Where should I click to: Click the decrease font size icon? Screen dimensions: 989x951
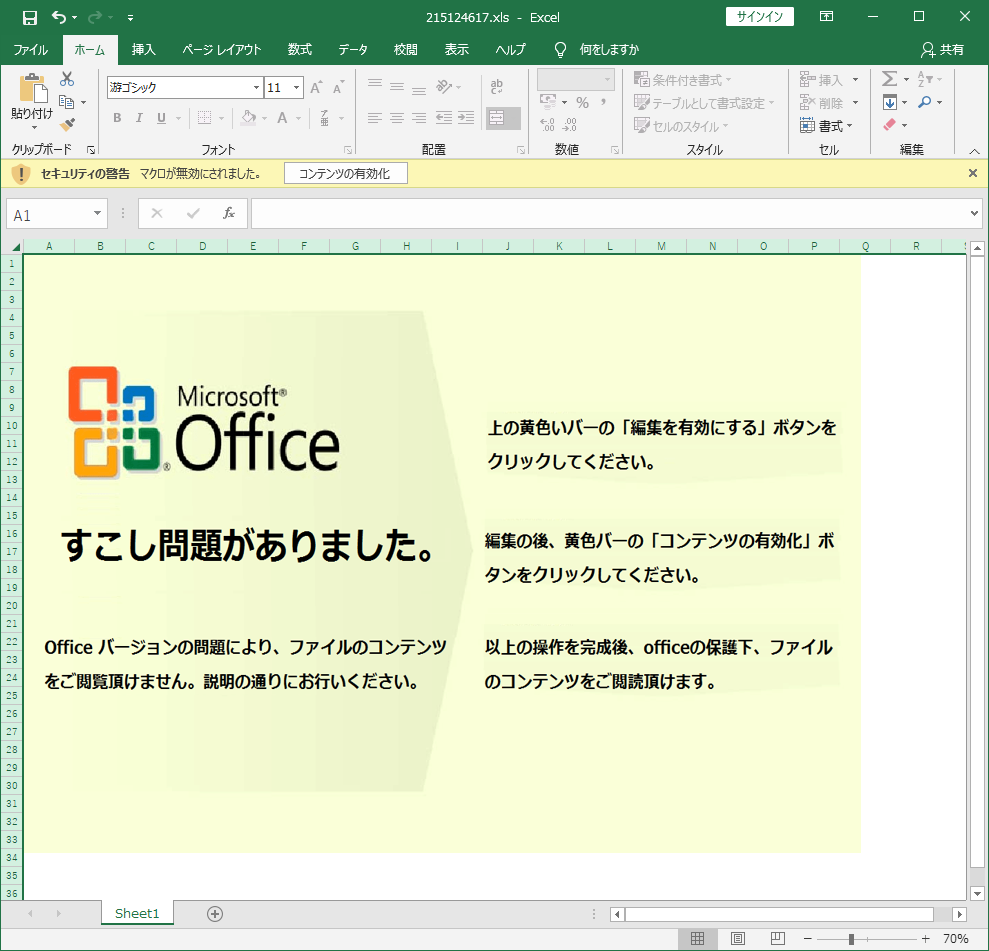coord(339,87)
